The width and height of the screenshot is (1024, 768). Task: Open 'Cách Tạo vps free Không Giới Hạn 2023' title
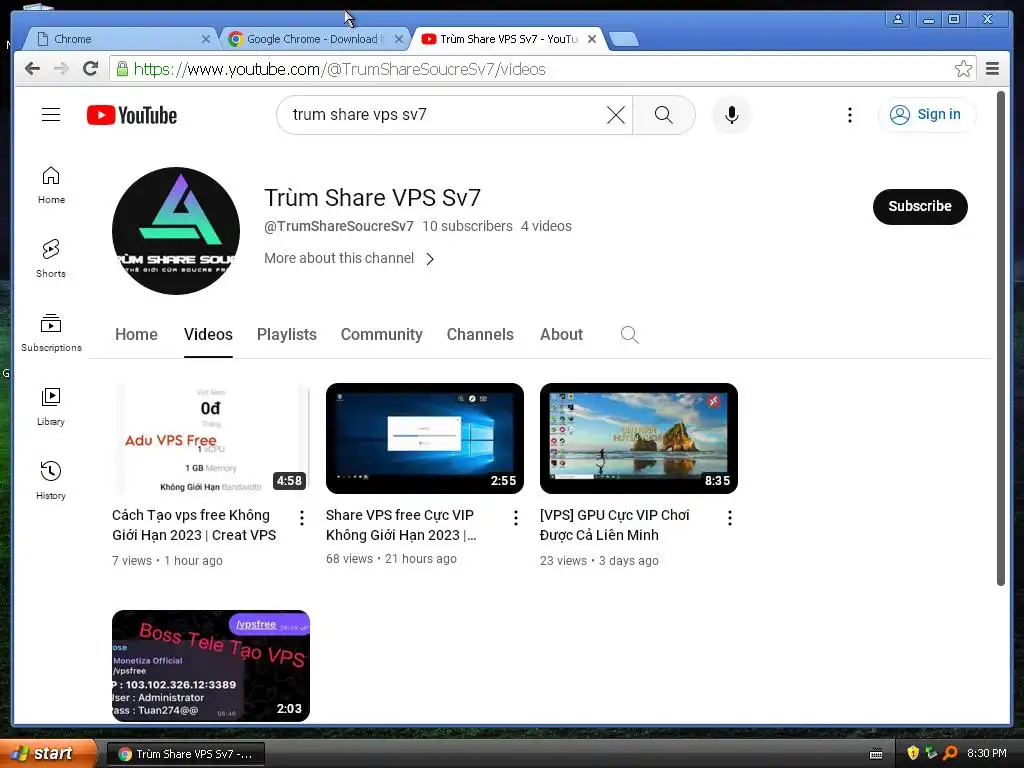tap(194, 525)
